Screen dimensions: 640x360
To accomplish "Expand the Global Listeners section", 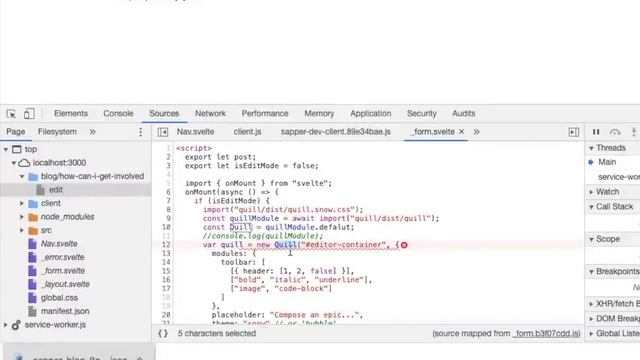I will [x=591, y=333].
